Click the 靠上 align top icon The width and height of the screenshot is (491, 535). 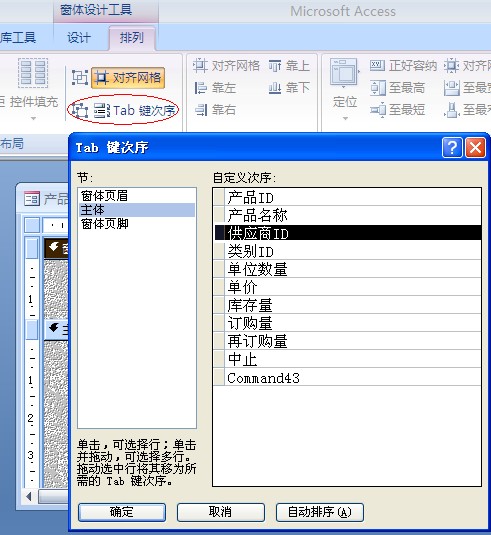point(275,66)
